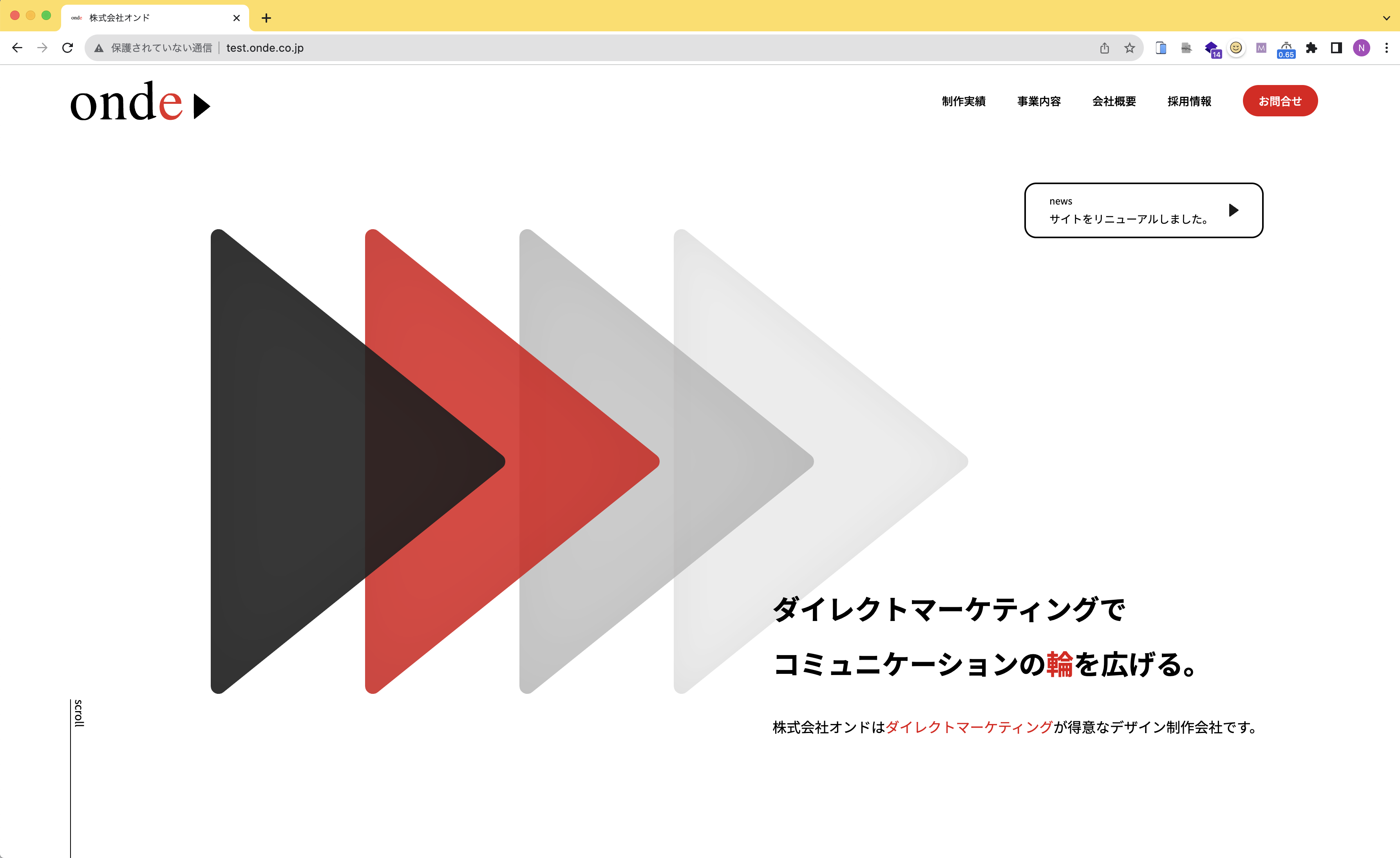
Task: Open the purple M extension icon
Action: click(x=1261, y=48)
